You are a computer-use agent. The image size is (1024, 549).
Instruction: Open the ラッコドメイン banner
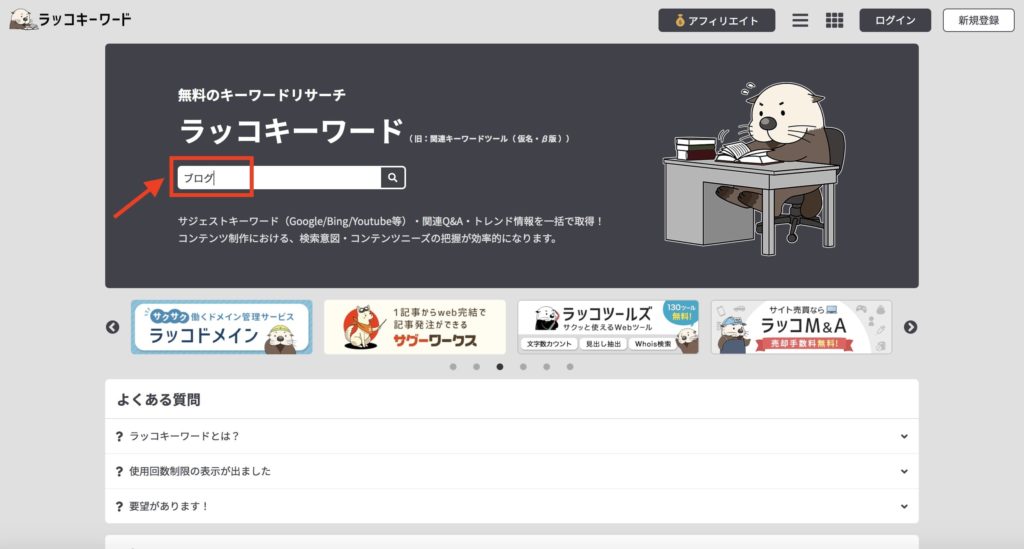221,327
